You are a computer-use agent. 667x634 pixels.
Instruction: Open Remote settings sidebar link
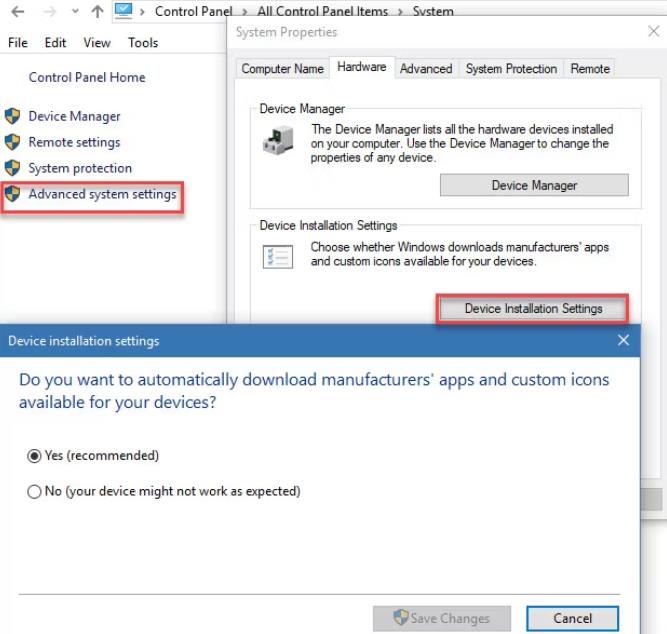(x=74, y=142)
